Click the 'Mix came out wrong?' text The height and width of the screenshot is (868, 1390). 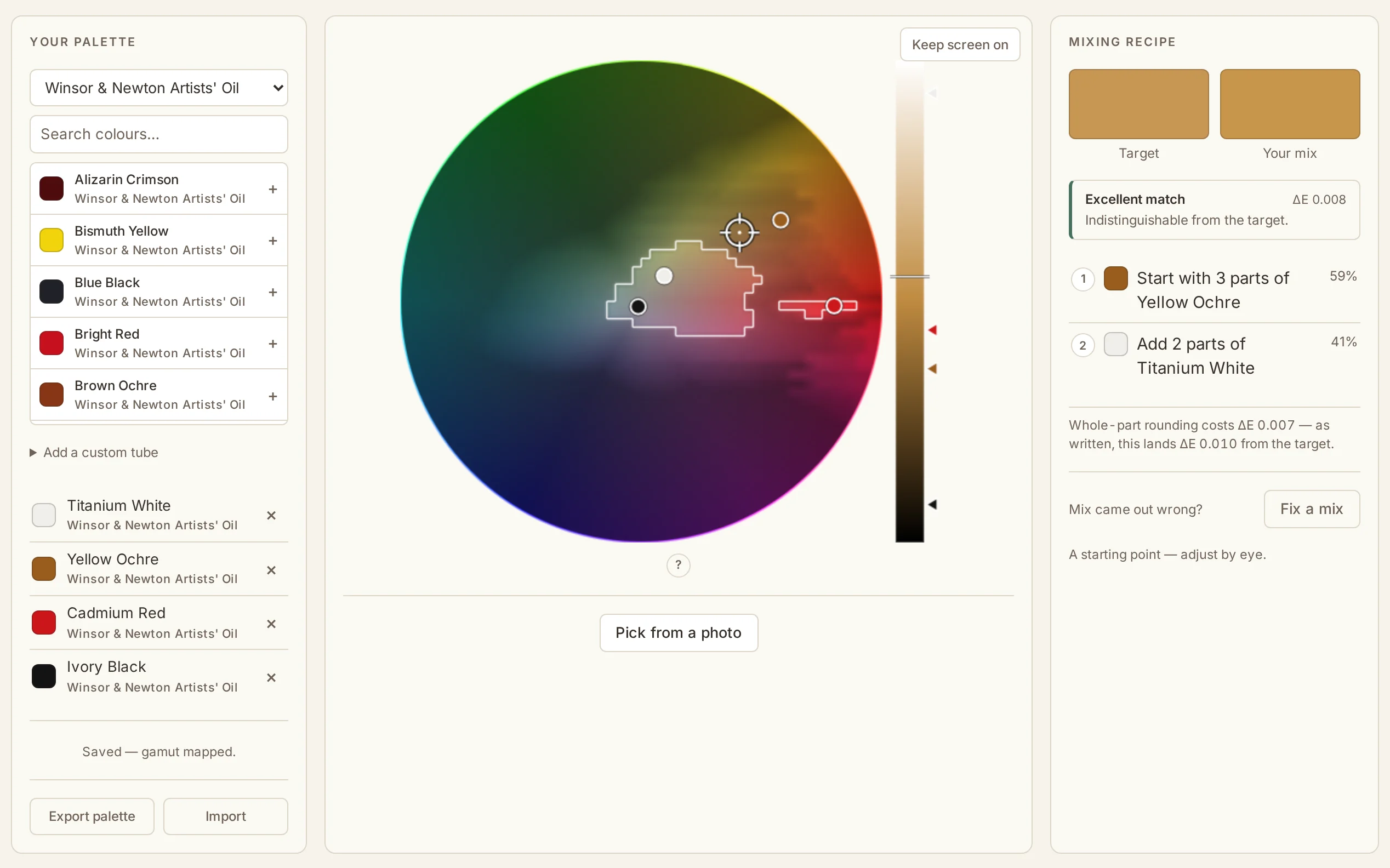pos(1135,509)
